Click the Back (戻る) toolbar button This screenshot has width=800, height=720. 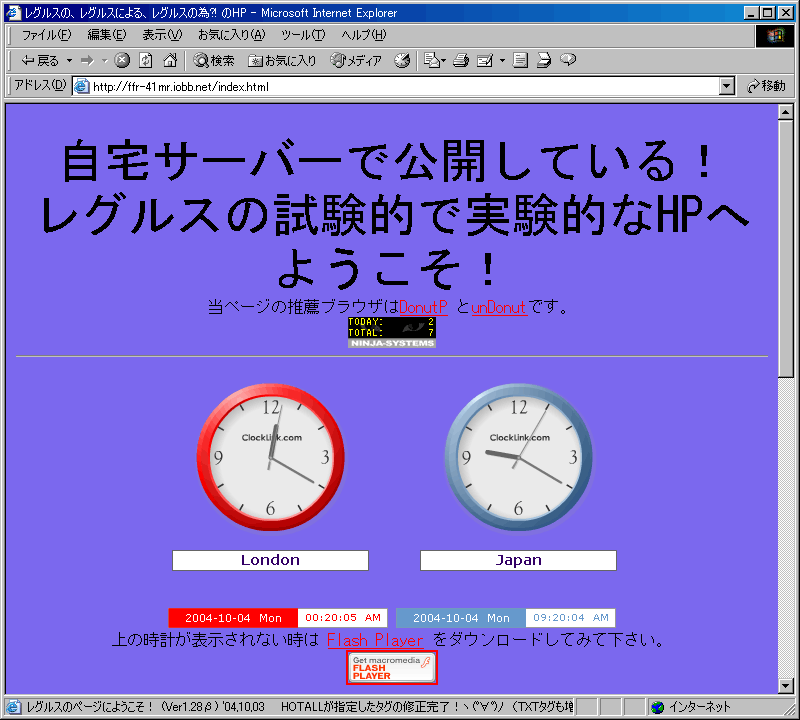(x=39, y=61)
